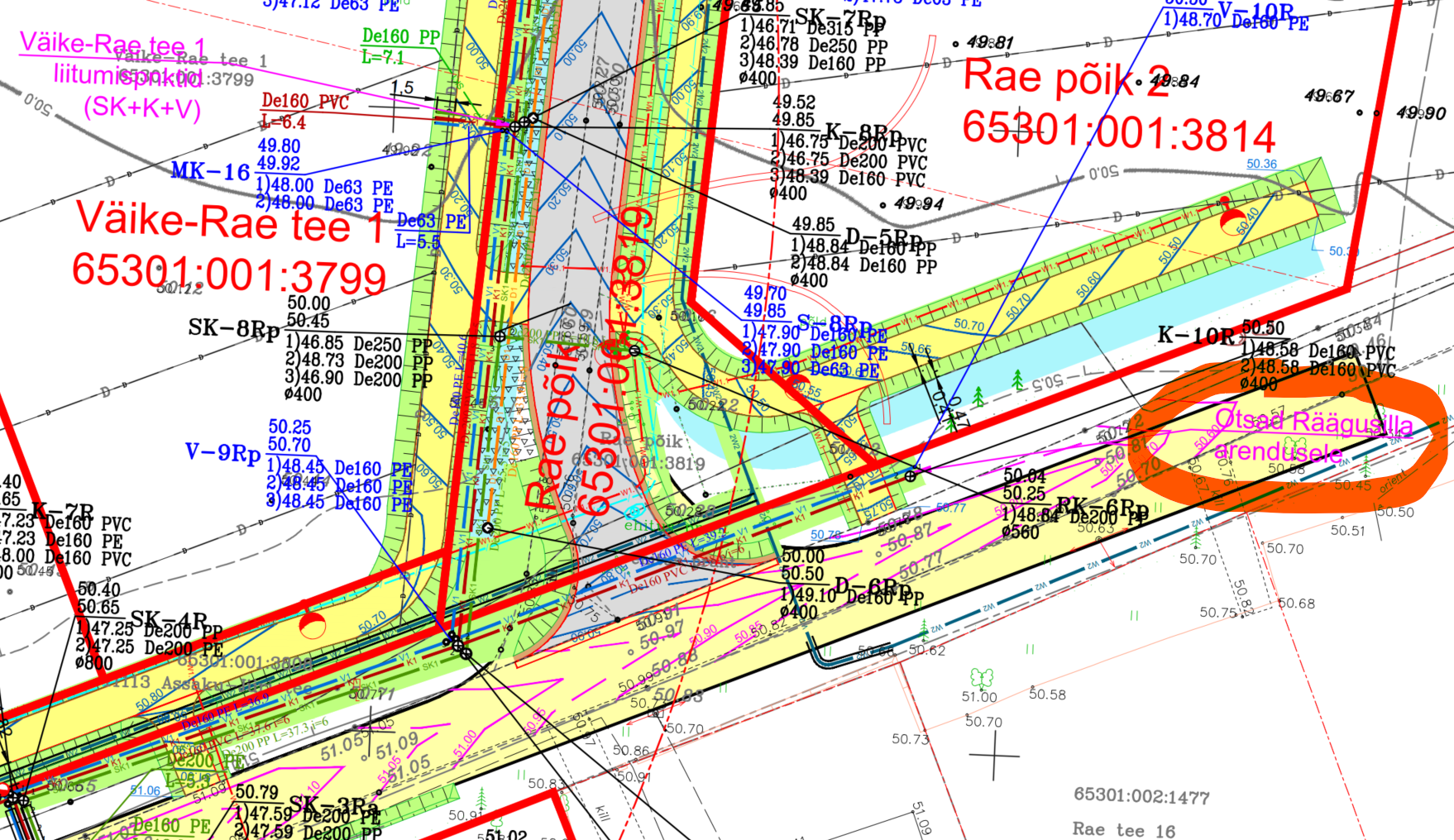Image resolution: width=1454 pixels, height=840 pixels.
Task: Click the magenta 'Otsad Räägusilla arendusele' annotation
Action: (1313, 436)
